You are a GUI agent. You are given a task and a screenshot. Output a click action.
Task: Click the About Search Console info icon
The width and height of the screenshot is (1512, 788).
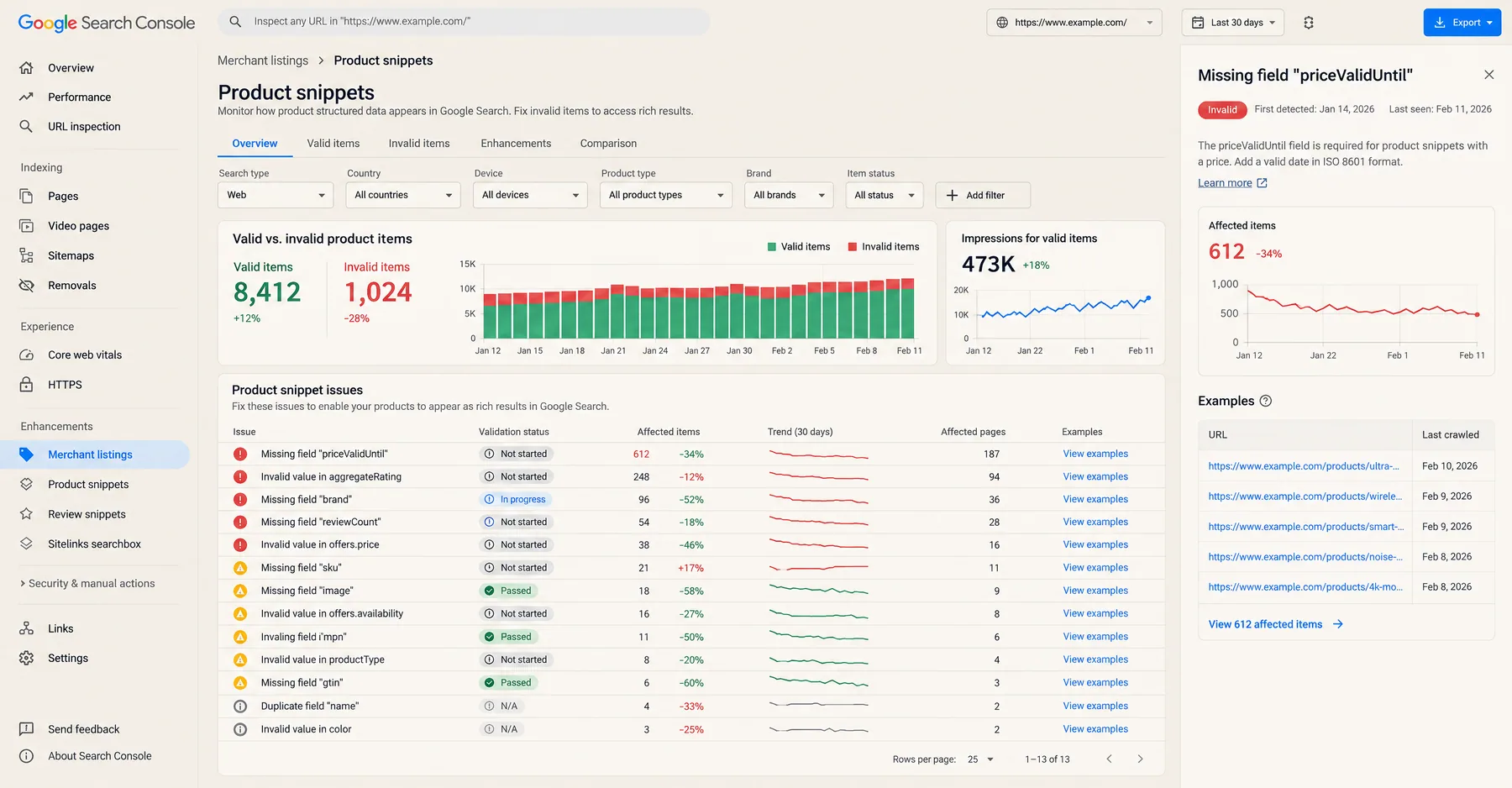pyautogui.click(x=26, y=756)
